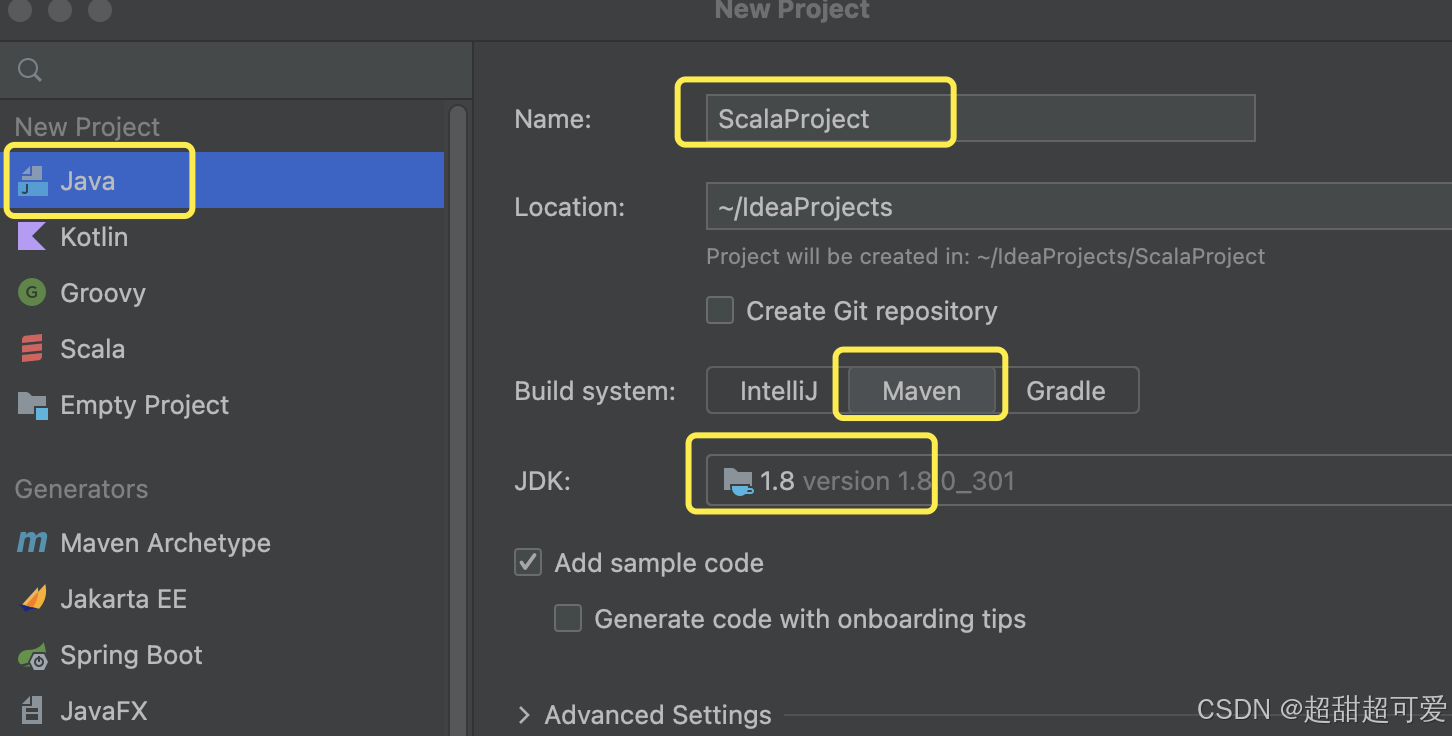Screen dimensions: 1452x736
Task: Click the New Project section heading
Action: point(87,127)
